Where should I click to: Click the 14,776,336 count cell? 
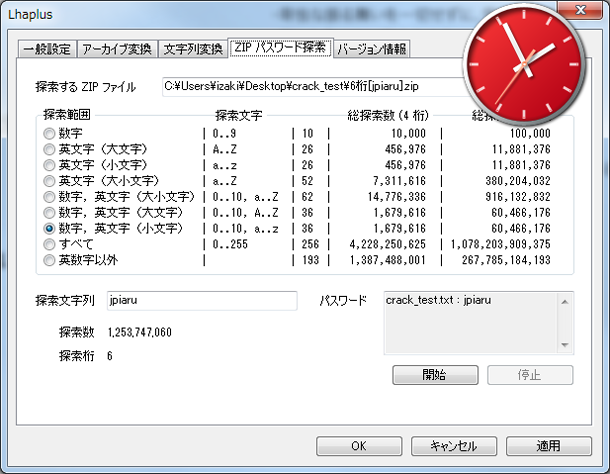click(397, 197)
